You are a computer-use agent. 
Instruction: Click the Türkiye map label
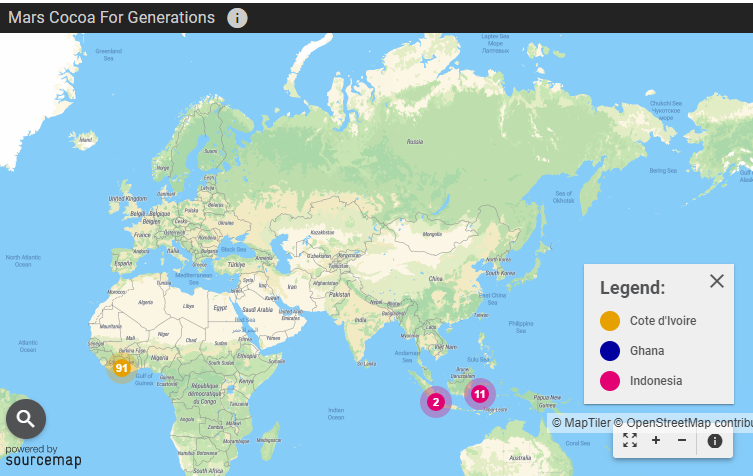pos(236,265)
